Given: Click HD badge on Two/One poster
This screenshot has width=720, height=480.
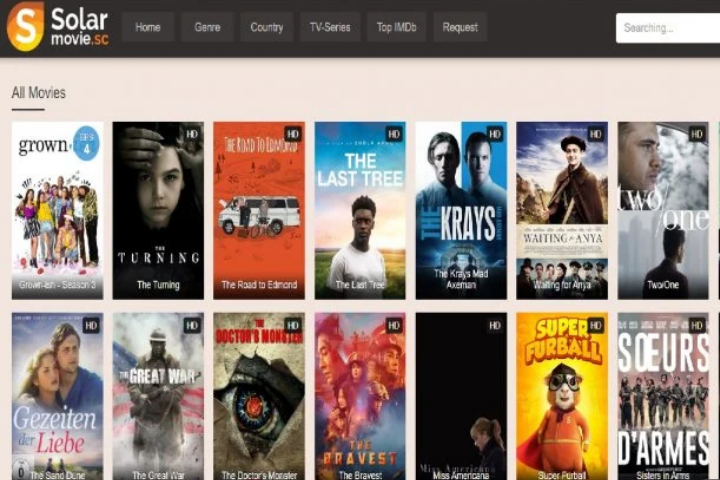Looking at the screenshot, I should point(697,134).
